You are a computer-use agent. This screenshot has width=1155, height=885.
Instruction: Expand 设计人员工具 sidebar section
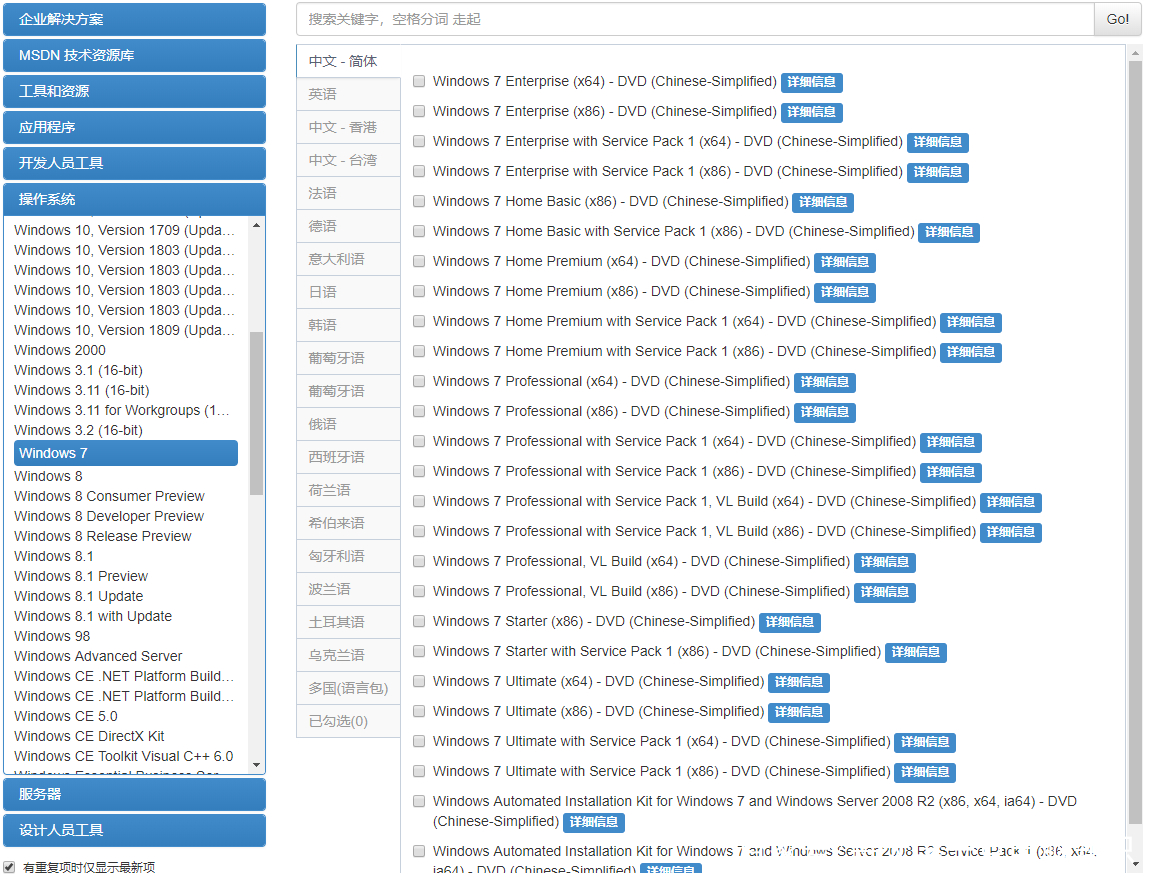134,830
